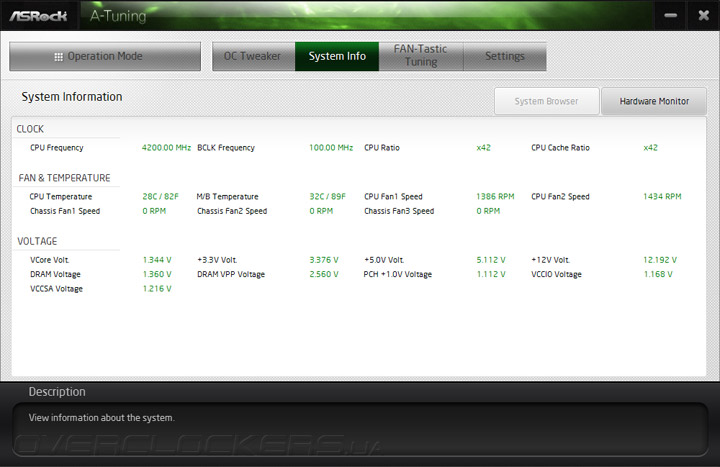Viewport: 720px width, 467px height.
Task: Click the VCore Volt. value 1.344 V
Action: click(157, 260)
